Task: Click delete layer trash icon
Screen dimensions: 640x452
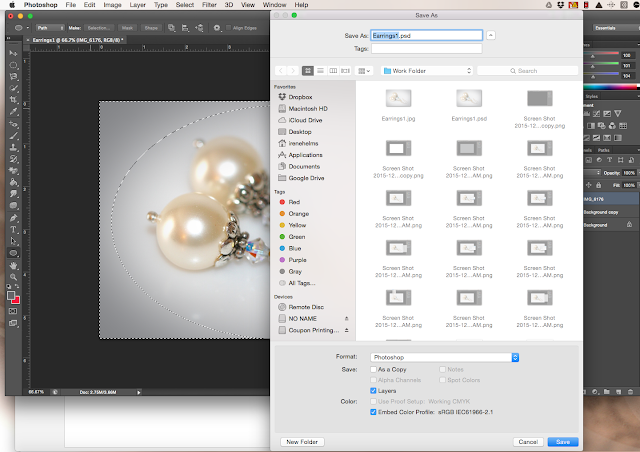Action: (631, 392)
